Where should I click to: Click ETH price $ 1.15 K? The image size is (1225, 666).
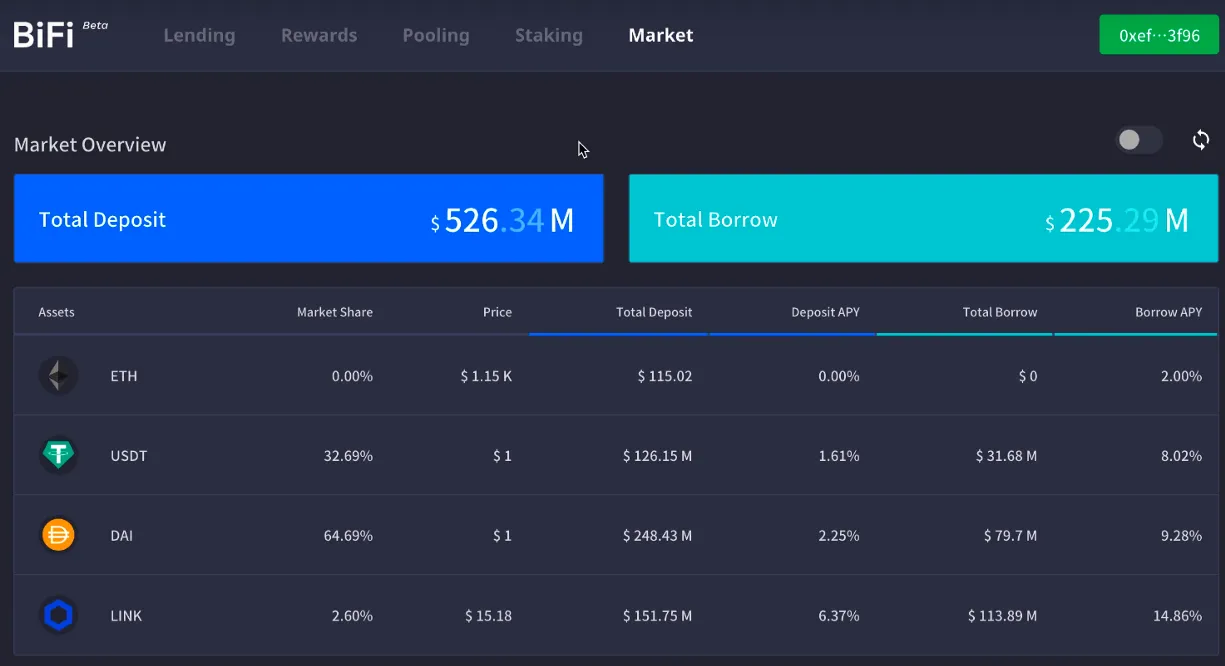coord(486,376)
